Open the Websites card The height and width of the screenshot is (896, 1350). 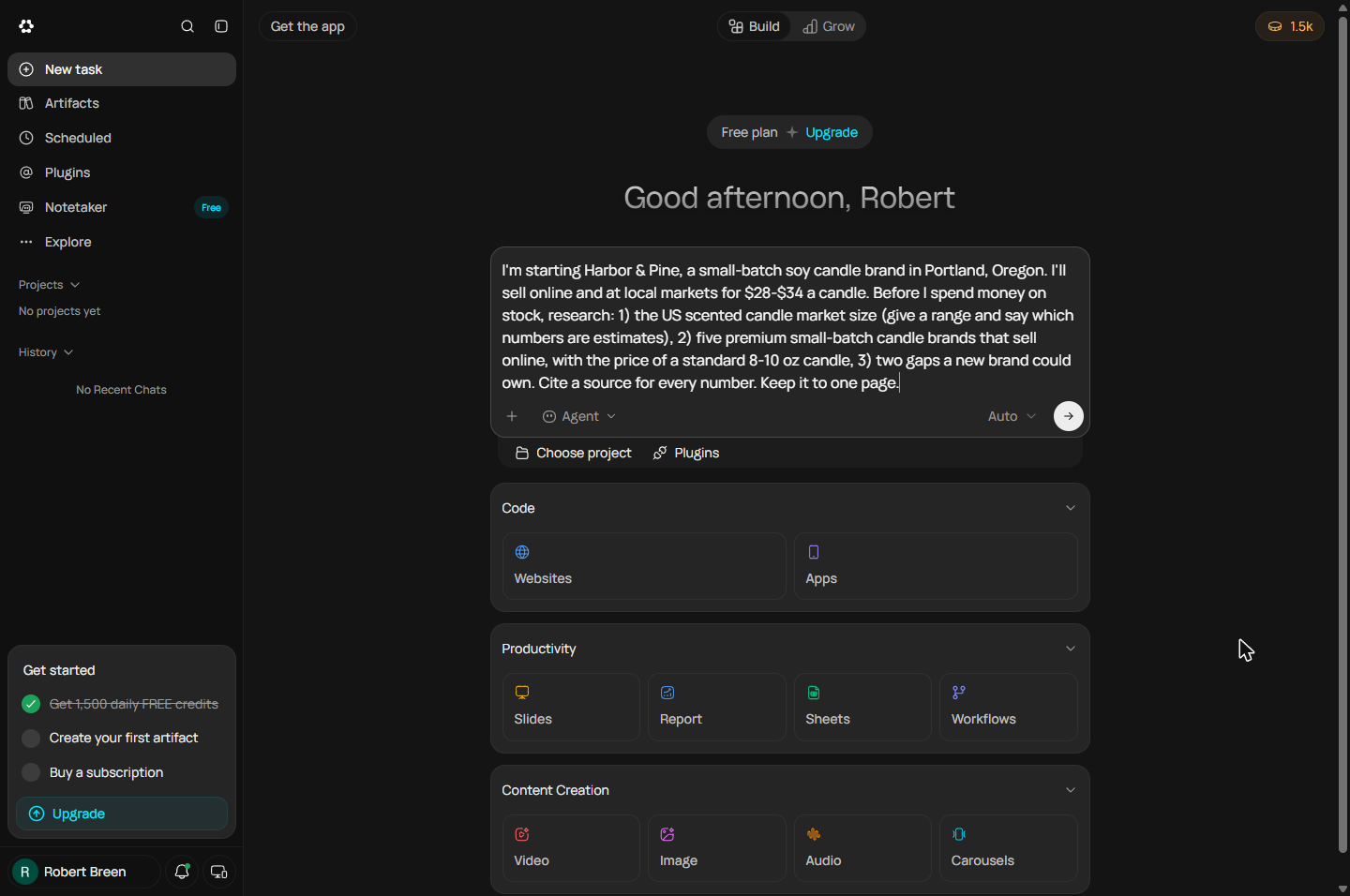(644, 566)
